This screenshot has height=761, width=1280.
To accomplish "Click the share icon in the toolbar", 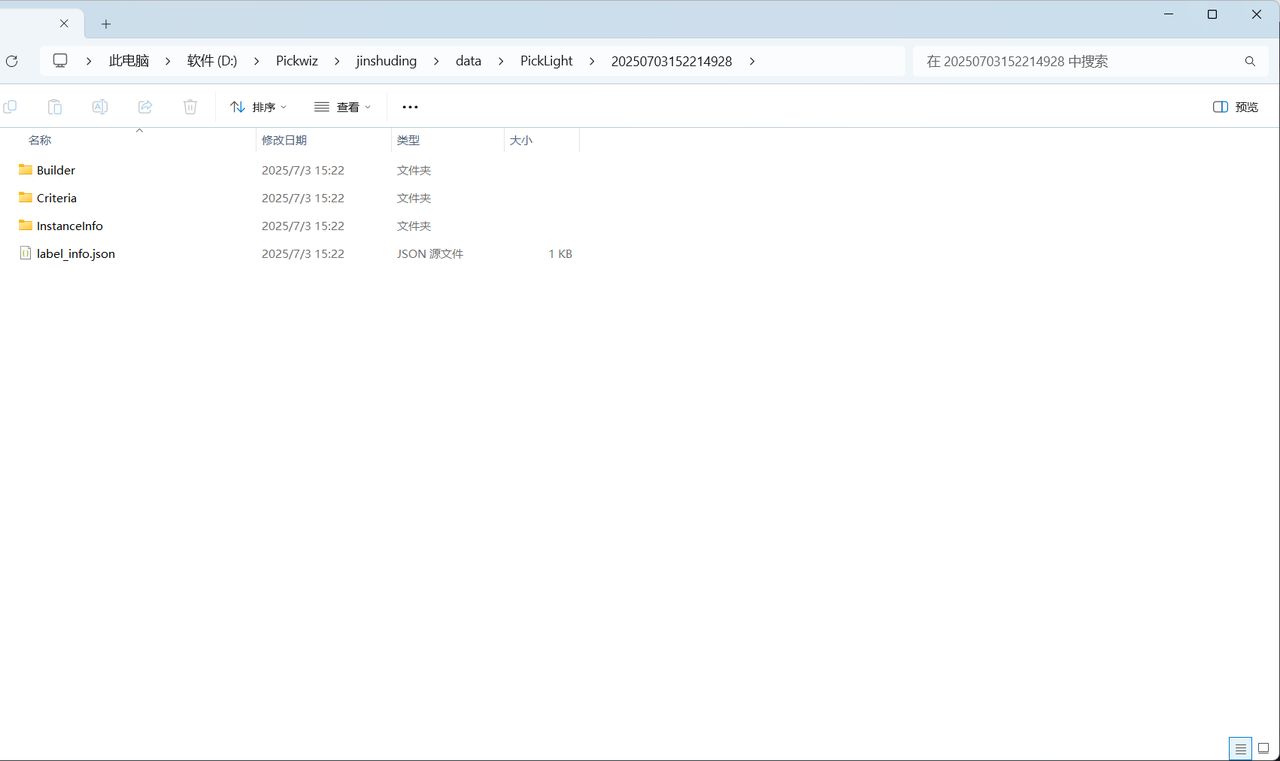I will (x=145, y=107).
